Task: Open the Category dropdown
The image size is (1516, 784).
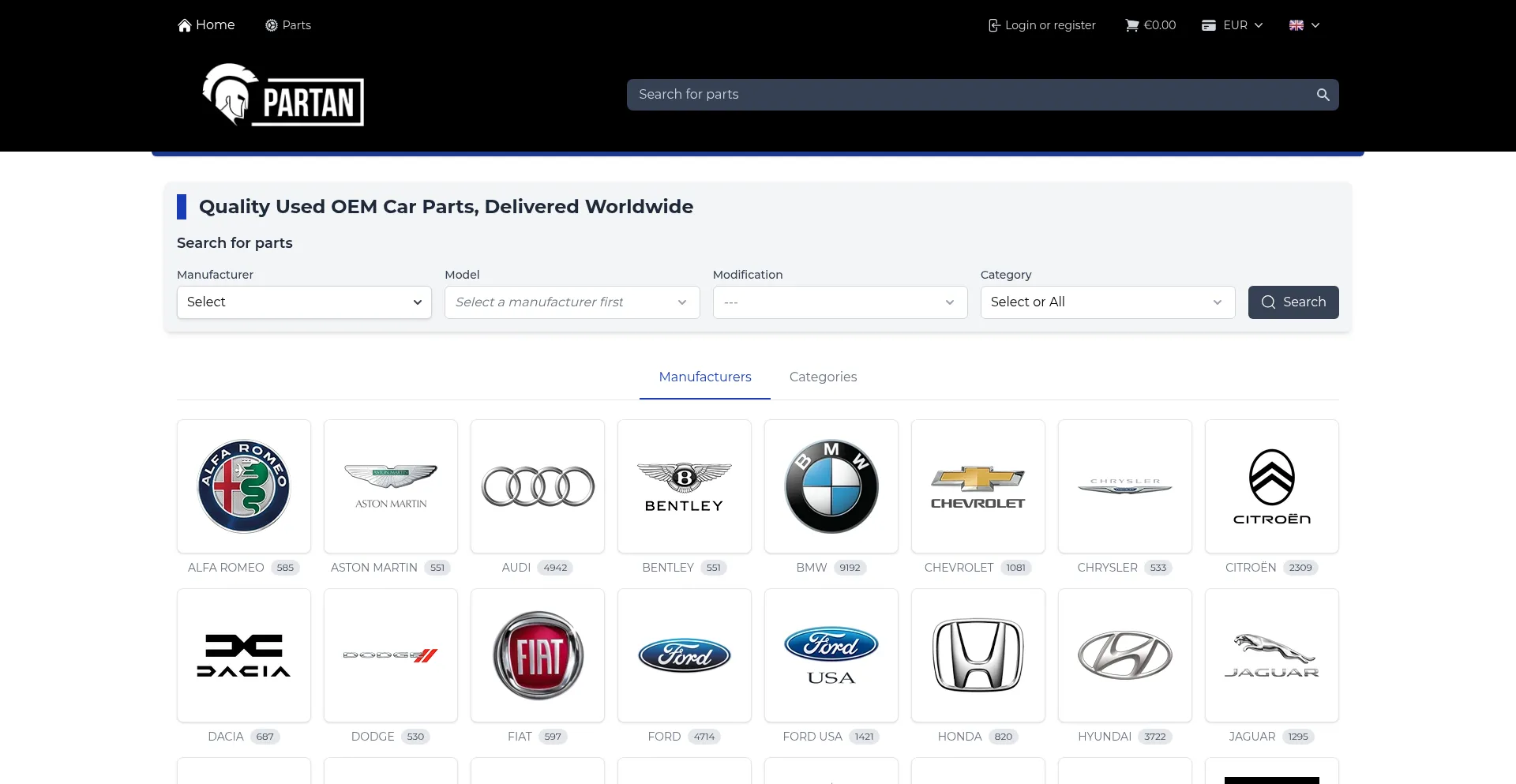Action: (x=1108, y=302)
